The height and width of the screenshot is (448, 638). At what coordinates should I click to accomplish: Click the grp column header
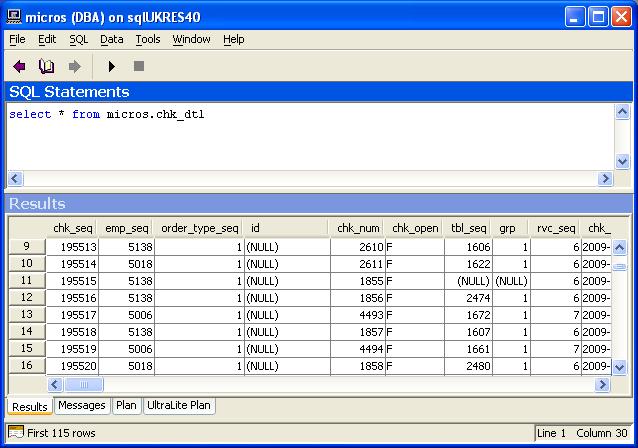pos(511,228)
